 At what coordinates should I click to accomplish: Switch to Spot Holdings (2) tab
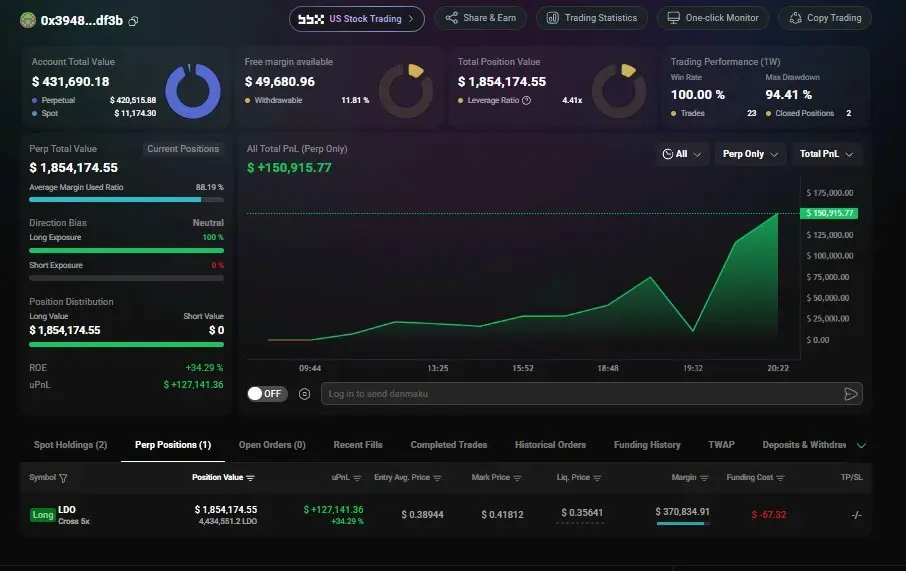(x=70, y=444)
